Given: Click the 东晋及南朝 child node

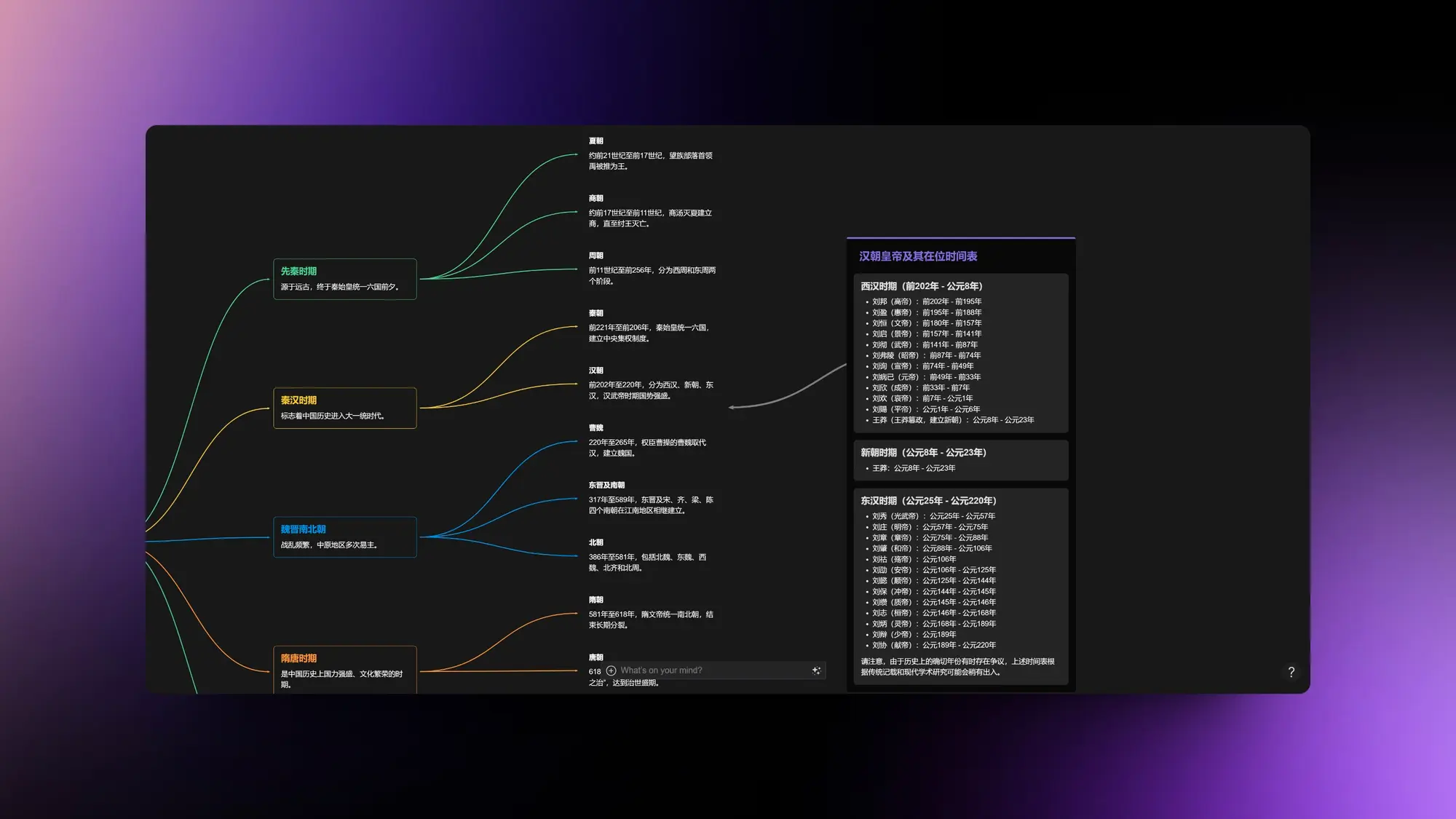Looking at the screenshot, I should click(650, 499).
